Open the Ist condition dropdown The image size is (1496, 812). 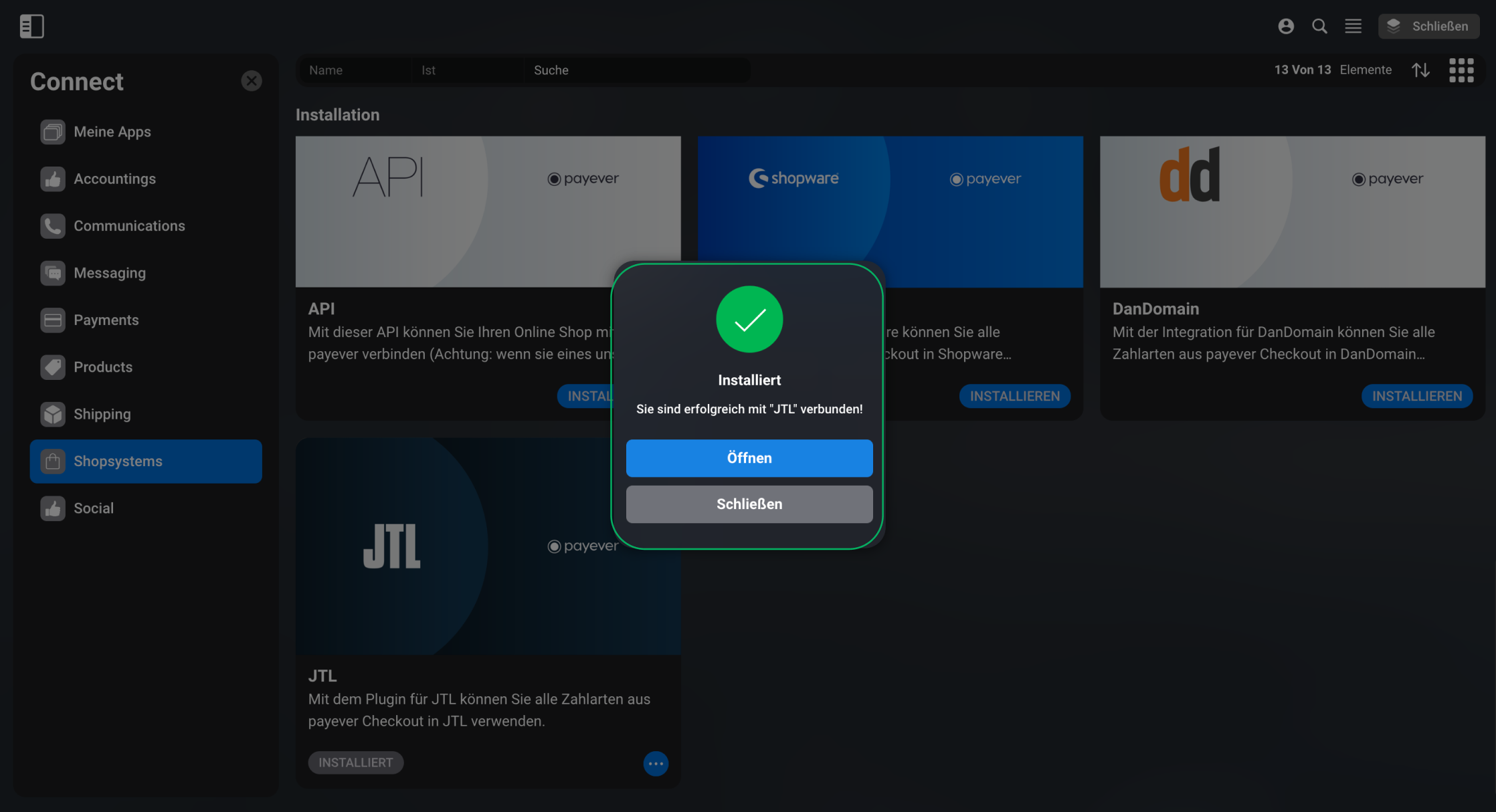pos(467,70)
